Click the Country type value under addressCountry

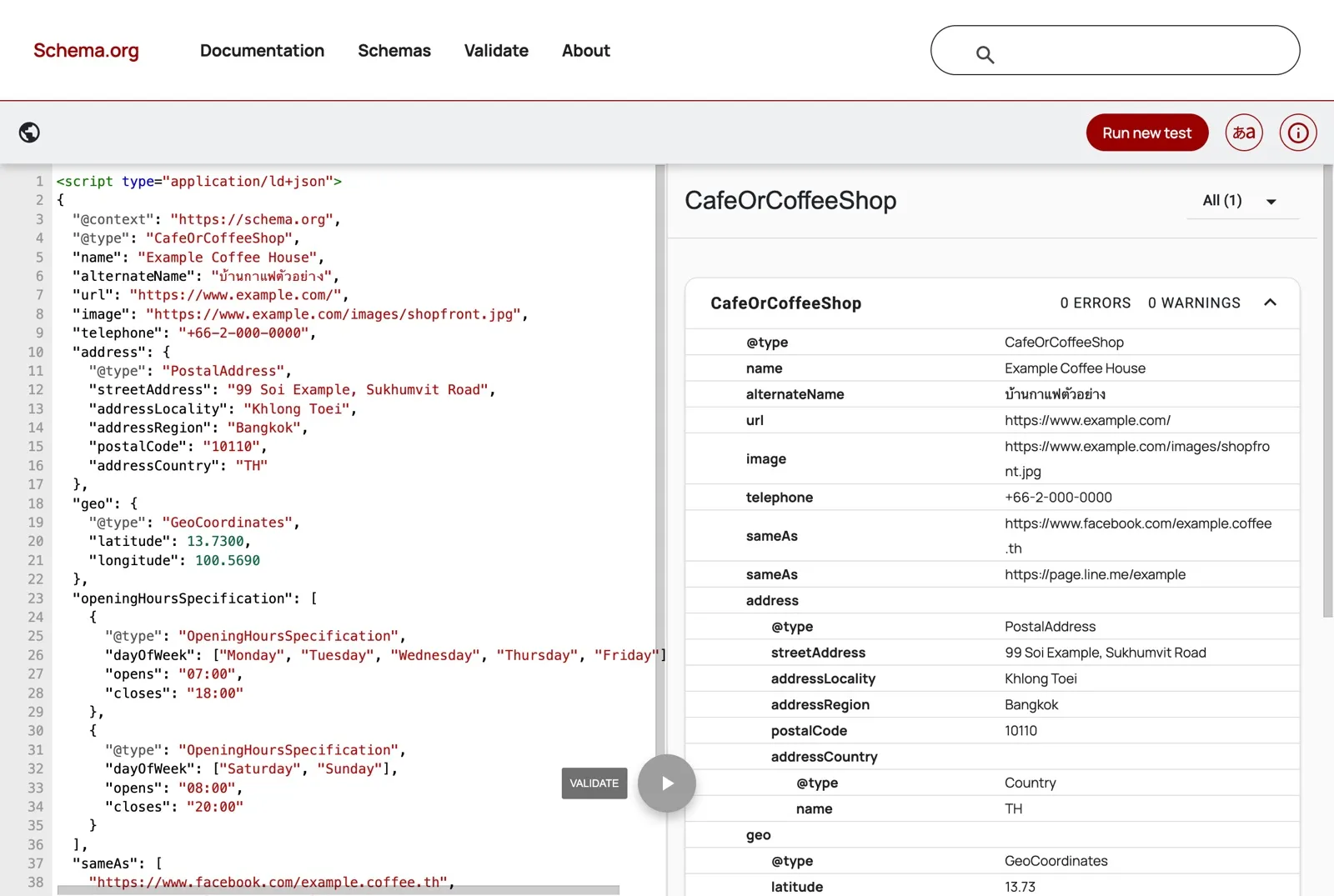click(x=1030, y=783)
